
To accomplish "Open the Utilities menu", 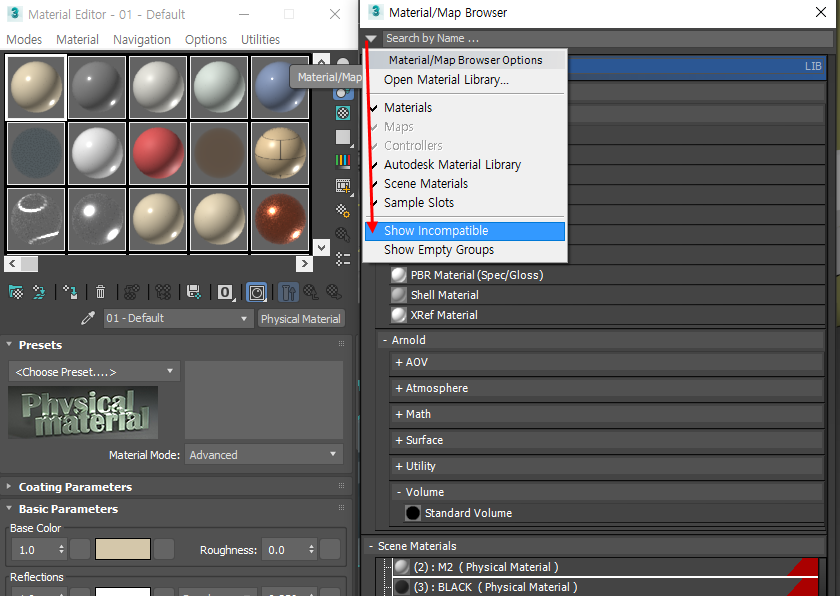I will coord(260,40).
